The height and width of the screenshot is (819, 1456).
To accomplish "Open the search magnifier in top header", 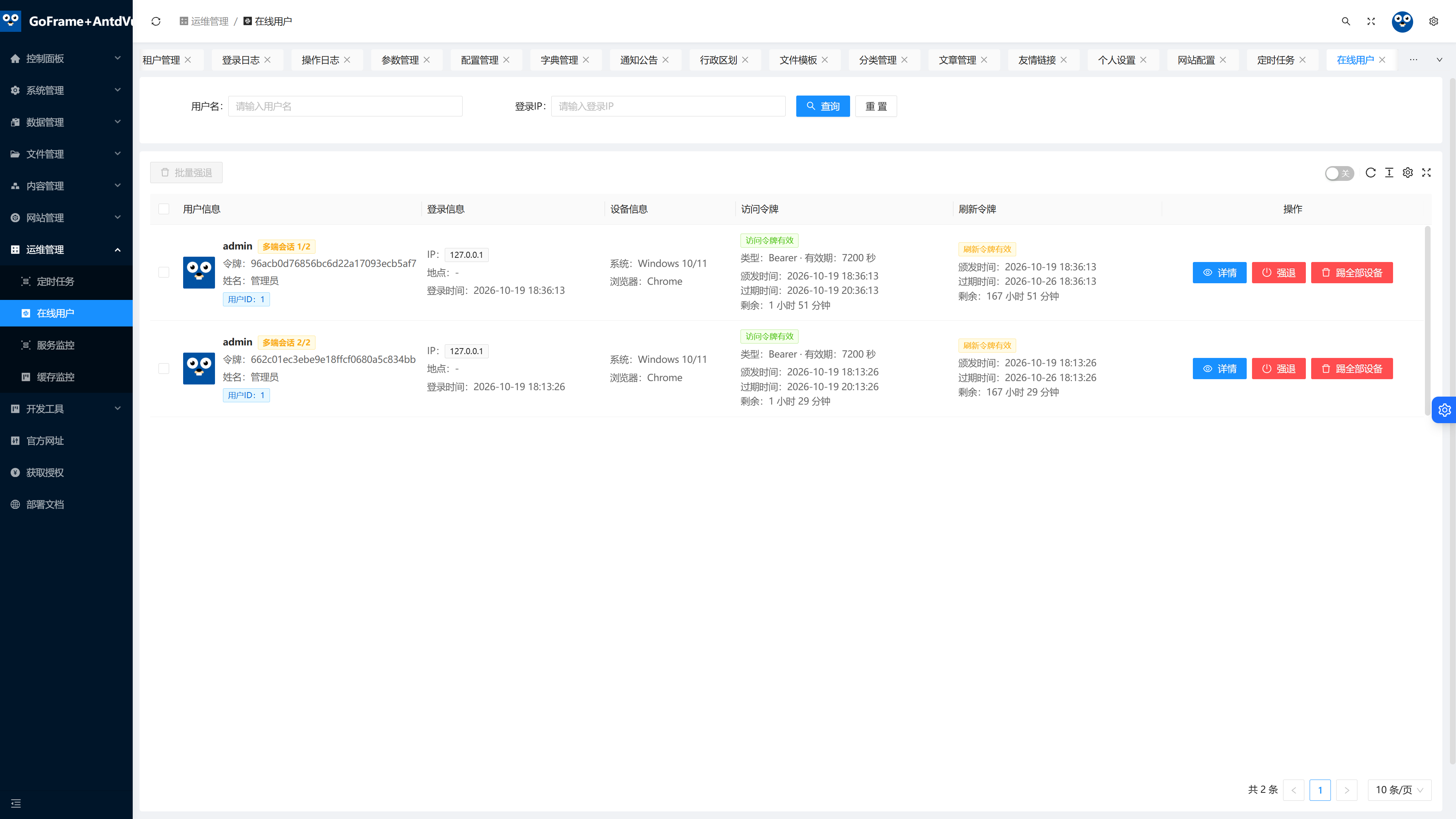I will click(1346, 22).
